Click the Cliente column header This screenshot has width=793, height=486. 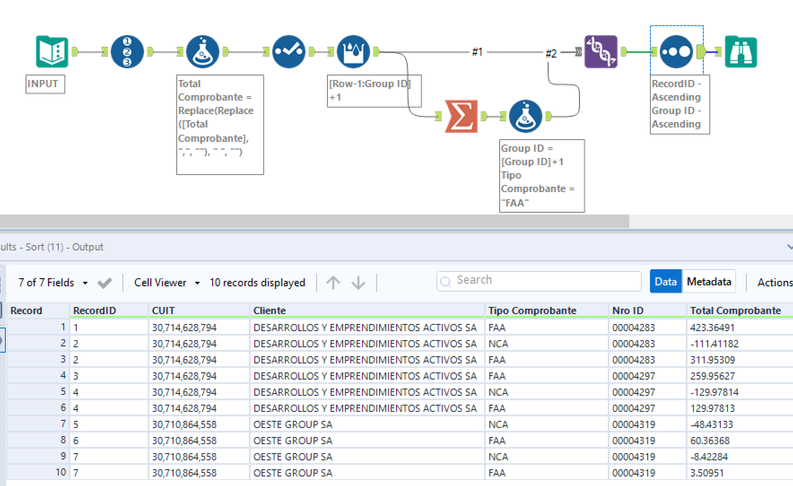tap(367, 311)
